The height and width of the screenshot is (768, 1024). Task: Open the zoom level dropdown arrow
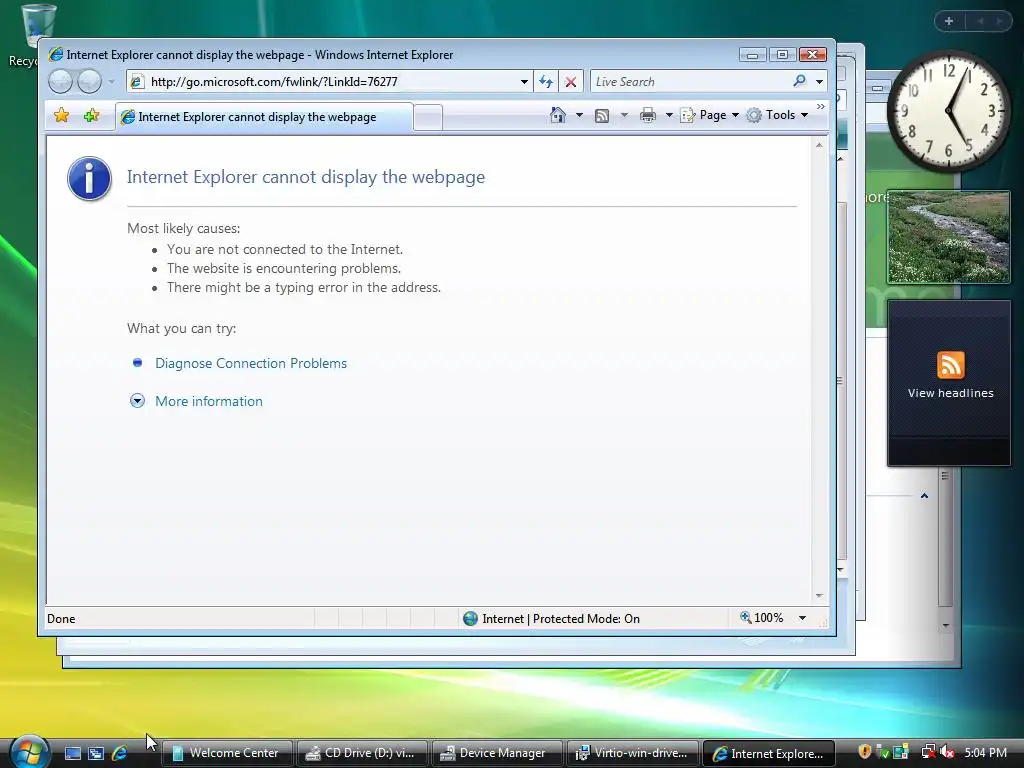tap(802, 618)
